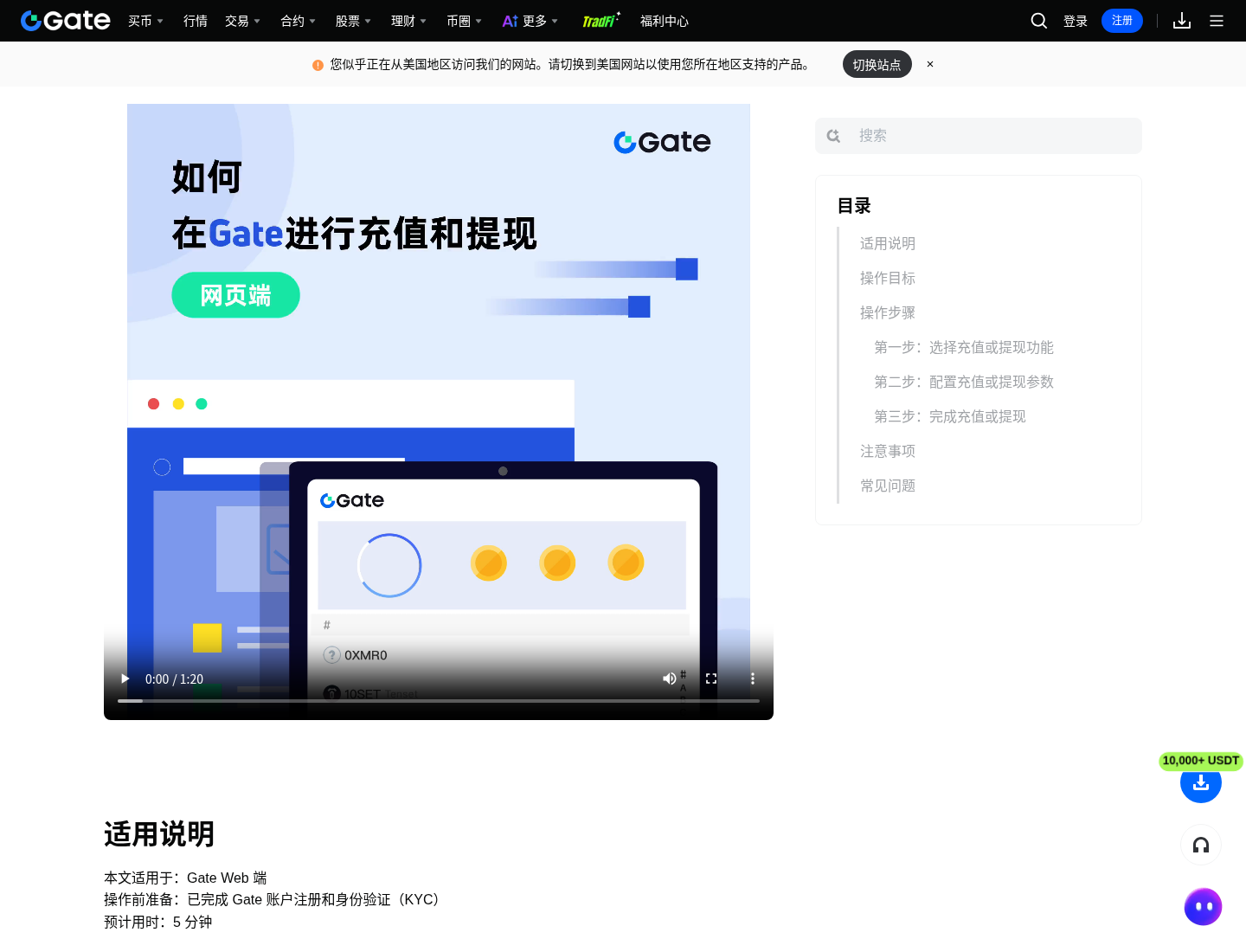Click the Gate logo in header

[66, 21]
